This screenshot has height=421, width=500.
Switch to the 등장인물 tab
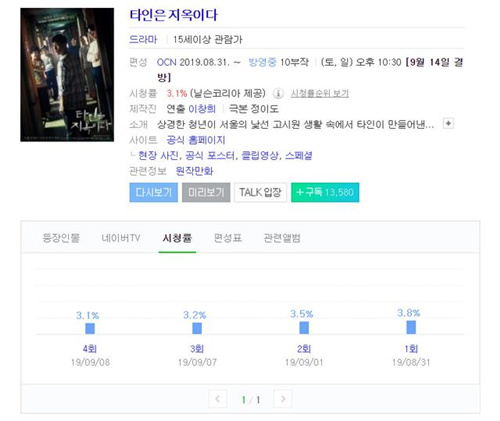[x=61, y=238]
